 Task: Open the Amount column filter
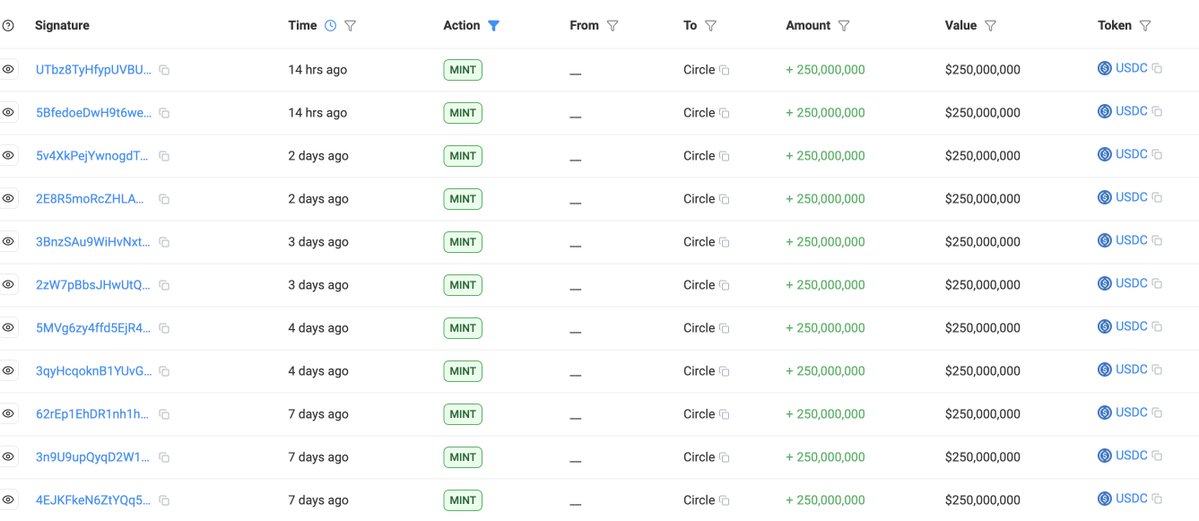pos(844,26)
